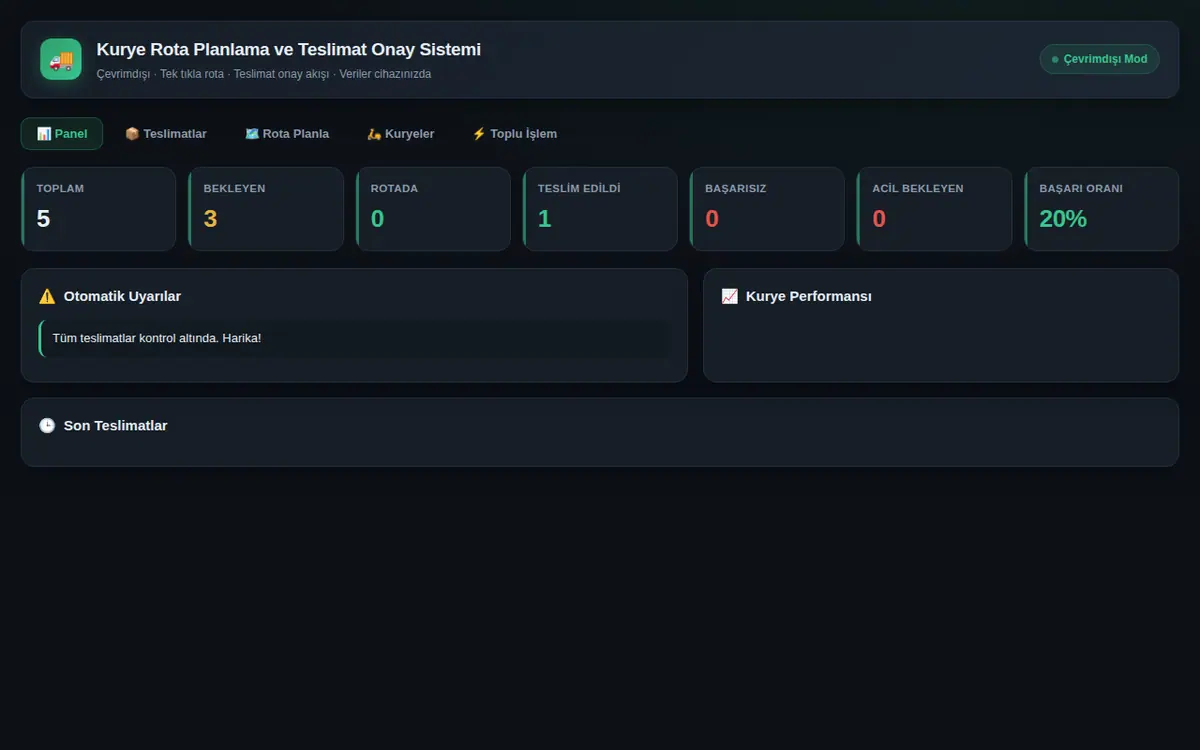The height and width of the screenshot is (750, 1200).
Task: Go to the Rota Planla tab
Action: pos(287,133)
